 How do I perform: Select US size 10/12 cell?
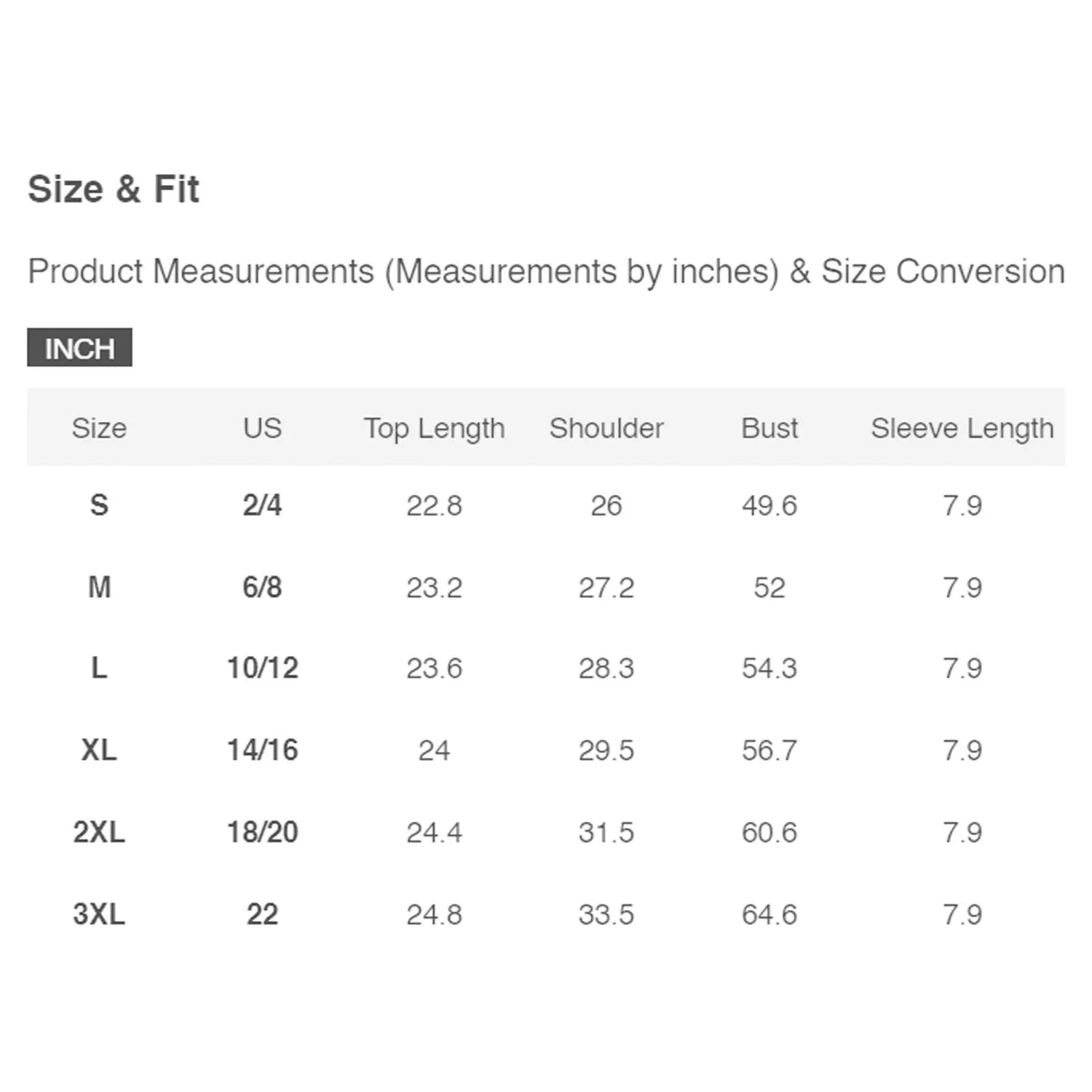(262, 668)
